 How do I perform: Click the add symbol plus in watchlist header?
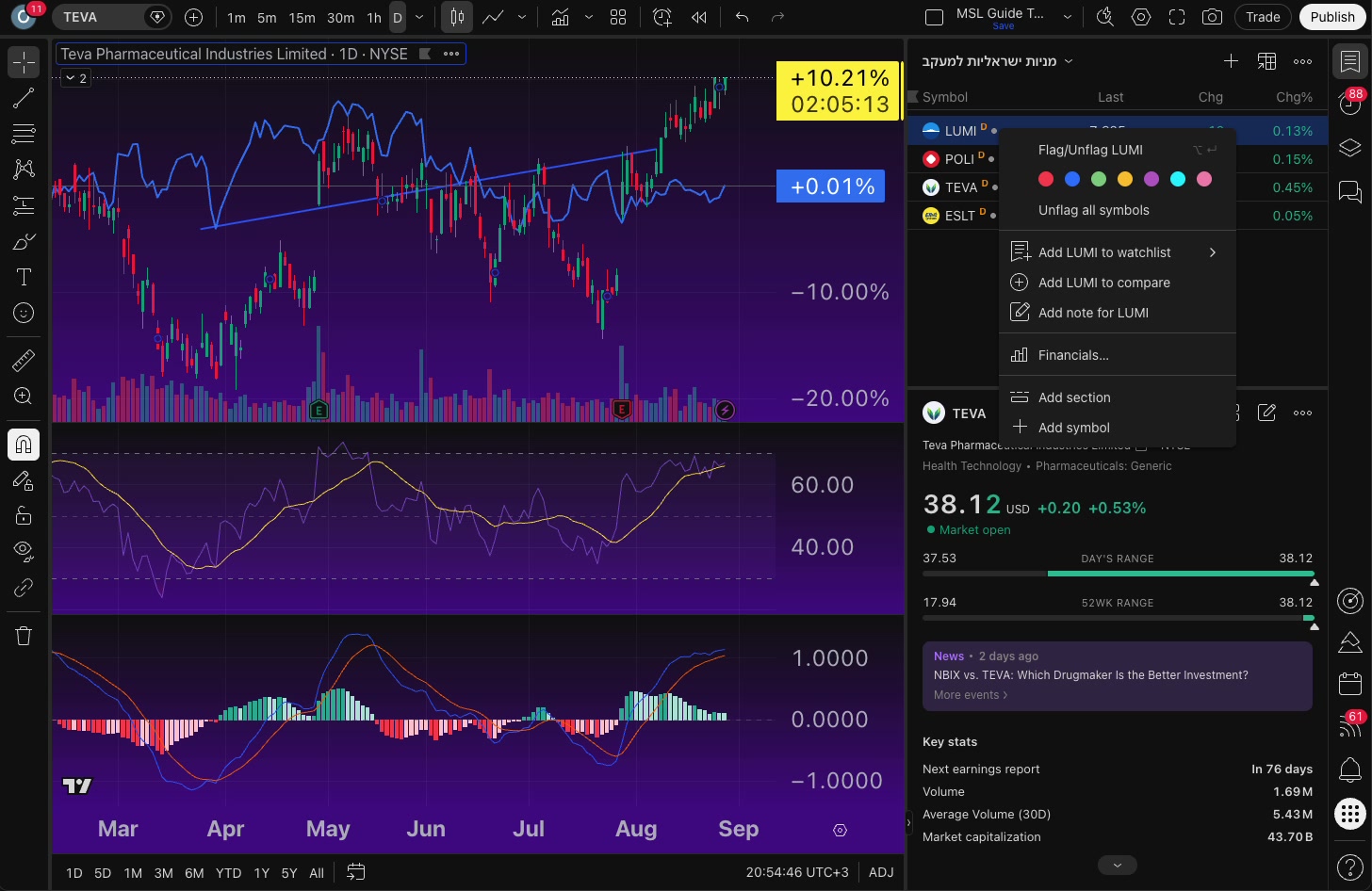click(x=1231, y=61)
